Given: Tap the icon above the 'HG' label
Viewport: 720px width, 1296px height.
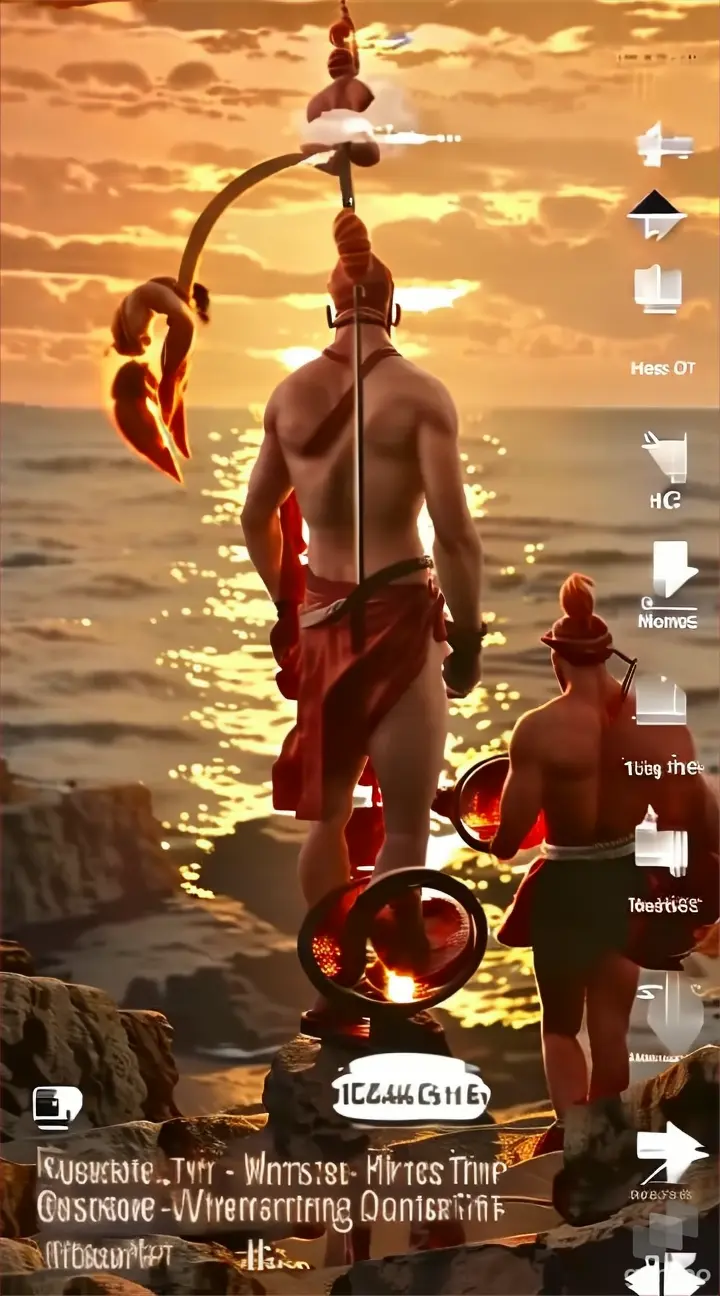Looking at the screenshot, I should [x=664, y=455].
